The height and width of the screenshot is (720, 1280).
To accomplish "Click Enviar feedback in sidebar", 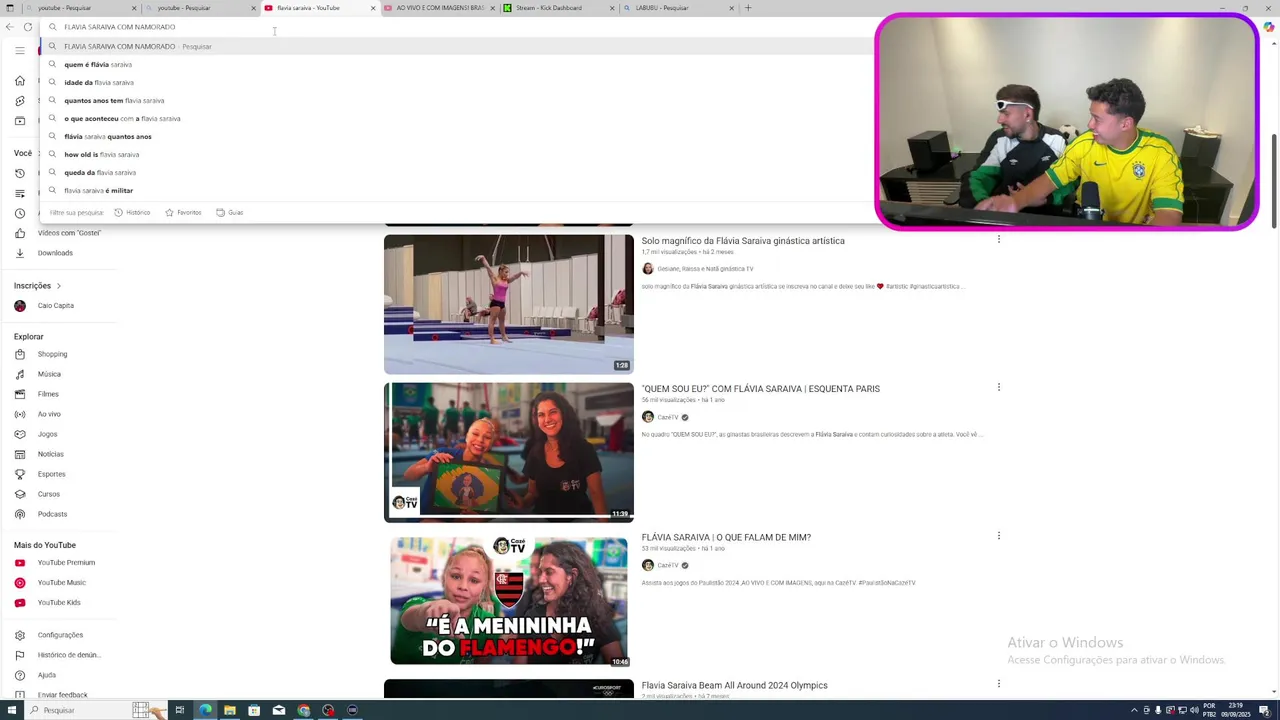I will click(63, 695).
